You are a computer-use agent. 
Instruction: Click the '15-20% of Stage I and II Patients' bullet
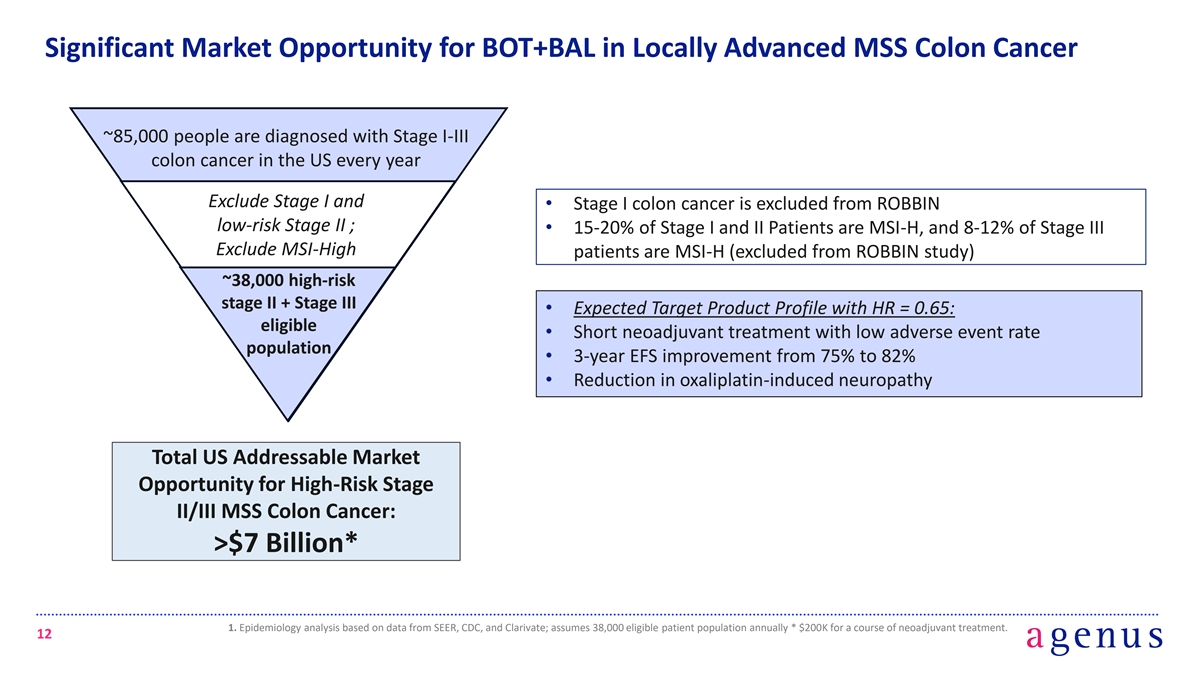(839, 240)
